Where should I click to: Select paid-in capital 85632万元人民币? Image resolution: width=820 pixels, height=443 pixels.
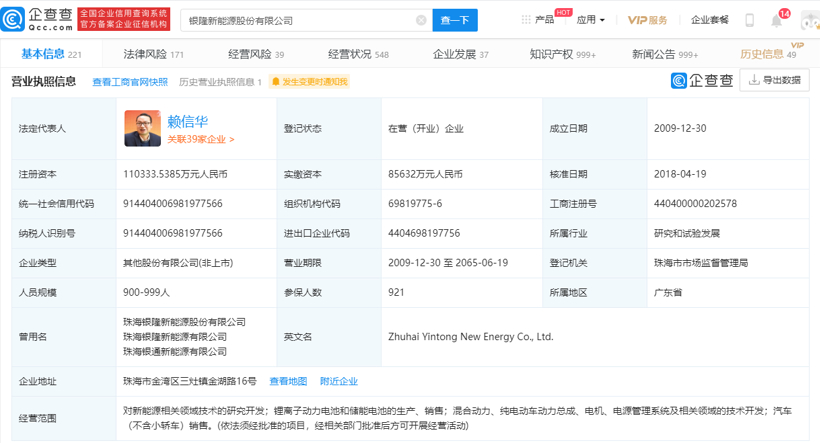(425, 174)
